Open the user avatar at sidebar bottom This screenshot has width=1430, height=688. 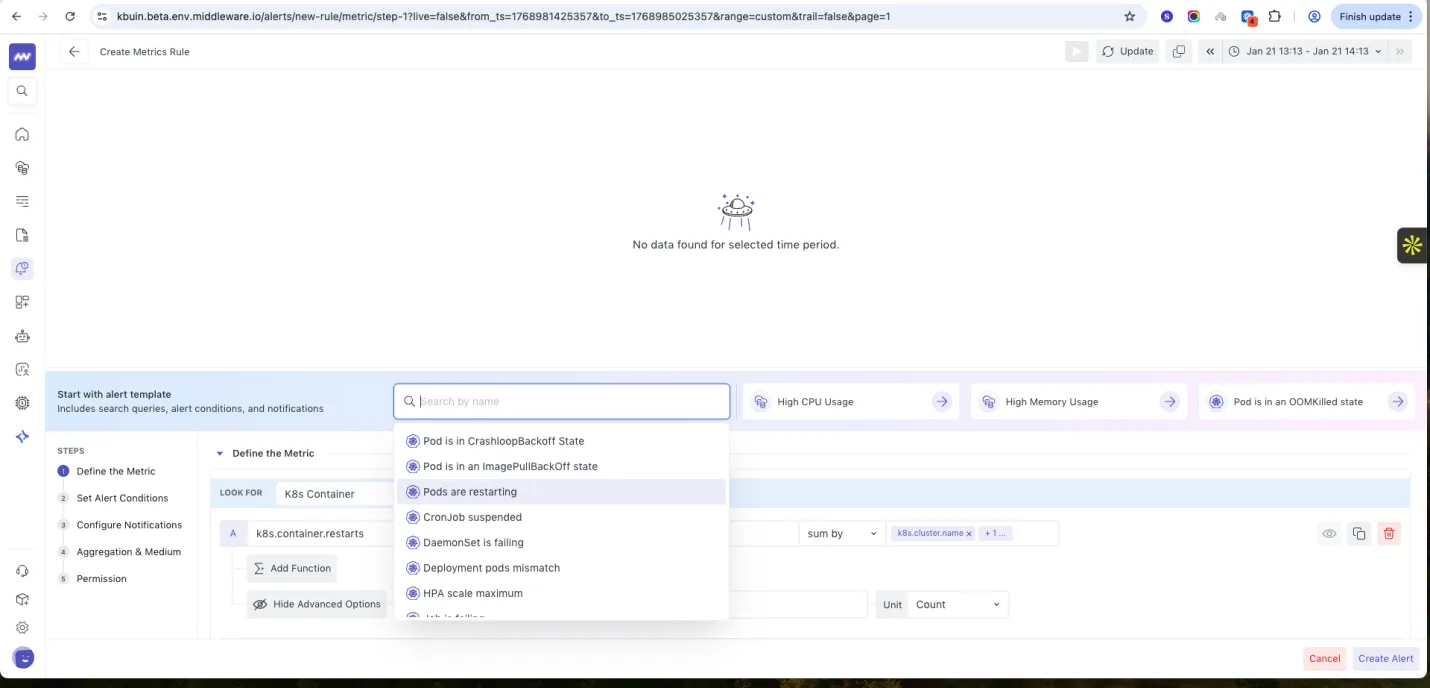[22, 657]
